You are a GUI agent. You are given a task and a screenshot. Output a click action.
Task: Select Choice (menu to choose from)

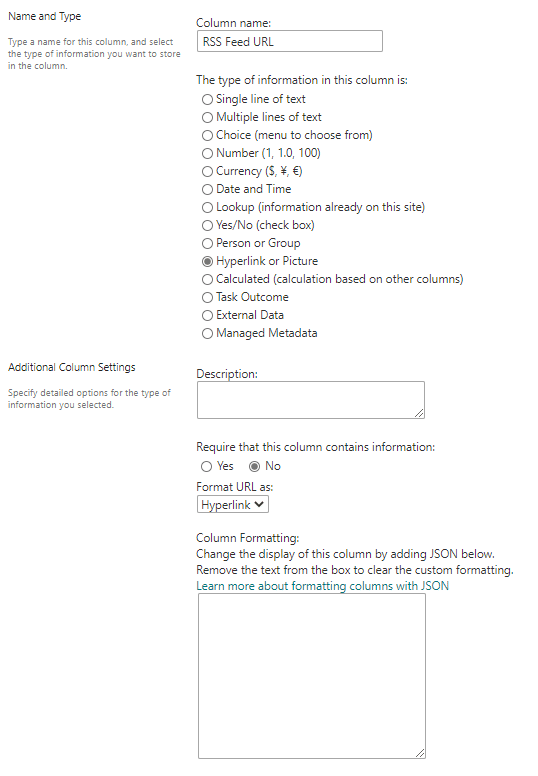tap(207, 135)
